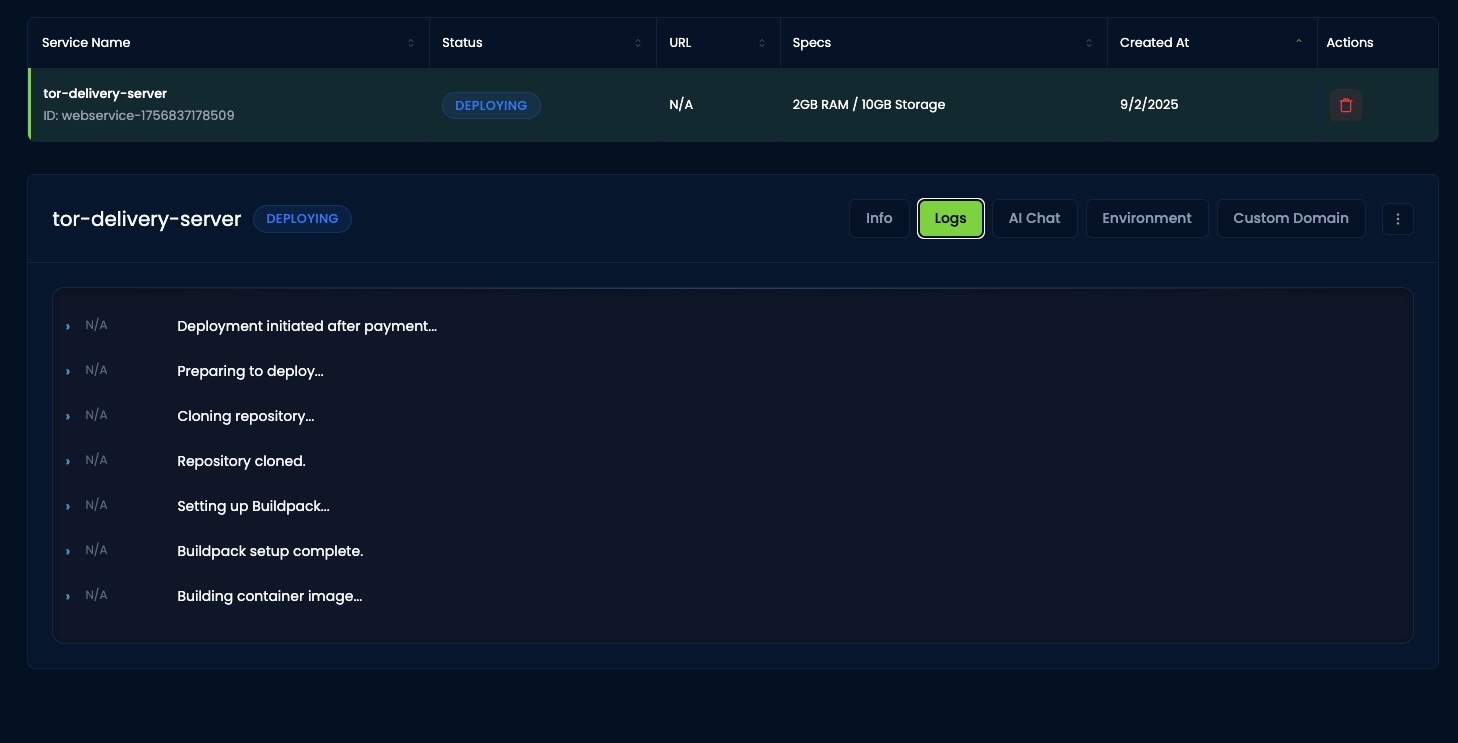The width and height of the screenshot is (1458, 743).
Task: Expand the 'Deployment initiated after payment' log entry
Action: tap(67, 326)
